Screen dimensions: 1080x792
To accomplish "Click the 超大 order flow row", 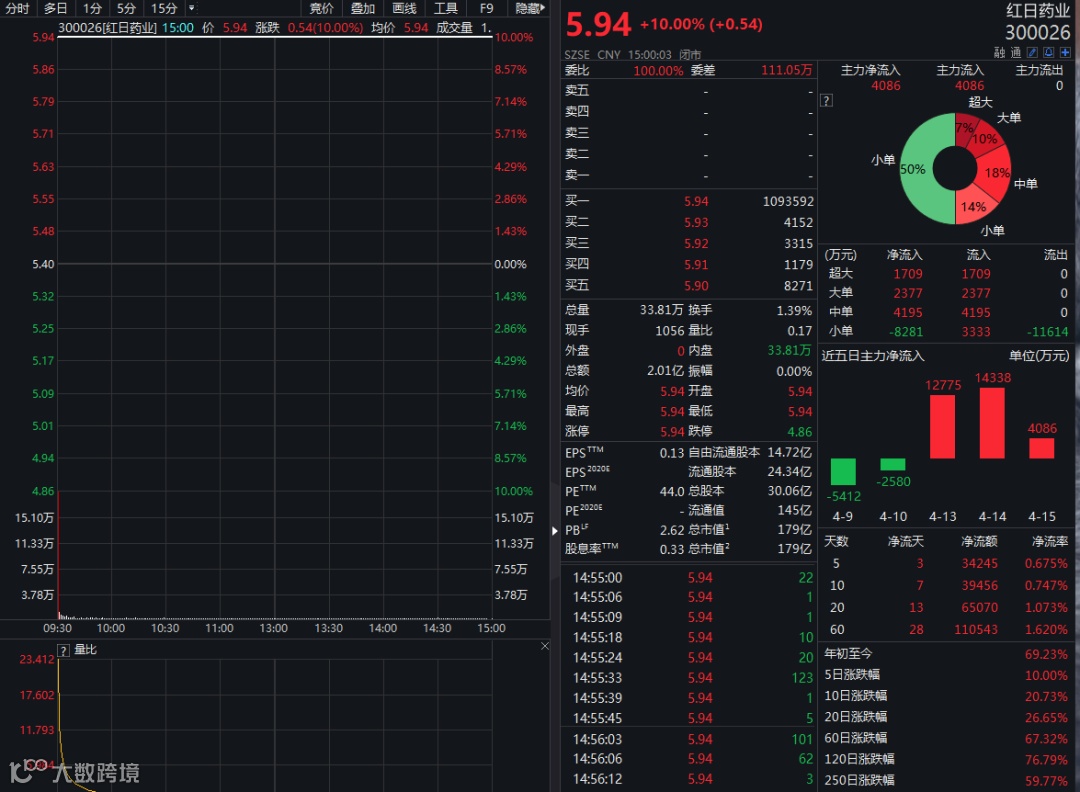I will pyautogui.click(x=947, y=274).
